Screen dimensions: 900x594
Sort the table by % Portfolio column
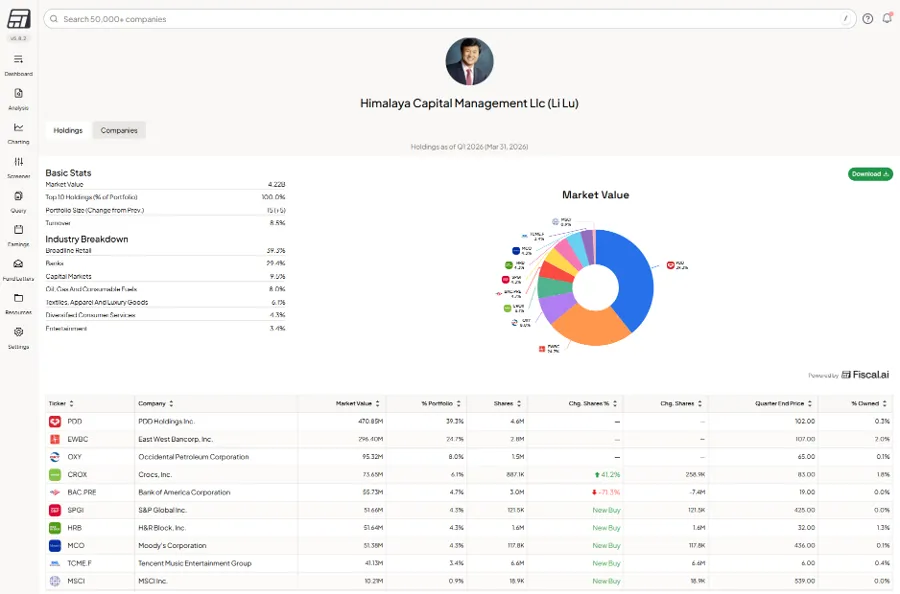pyautogui.click(x=441, y=403)
